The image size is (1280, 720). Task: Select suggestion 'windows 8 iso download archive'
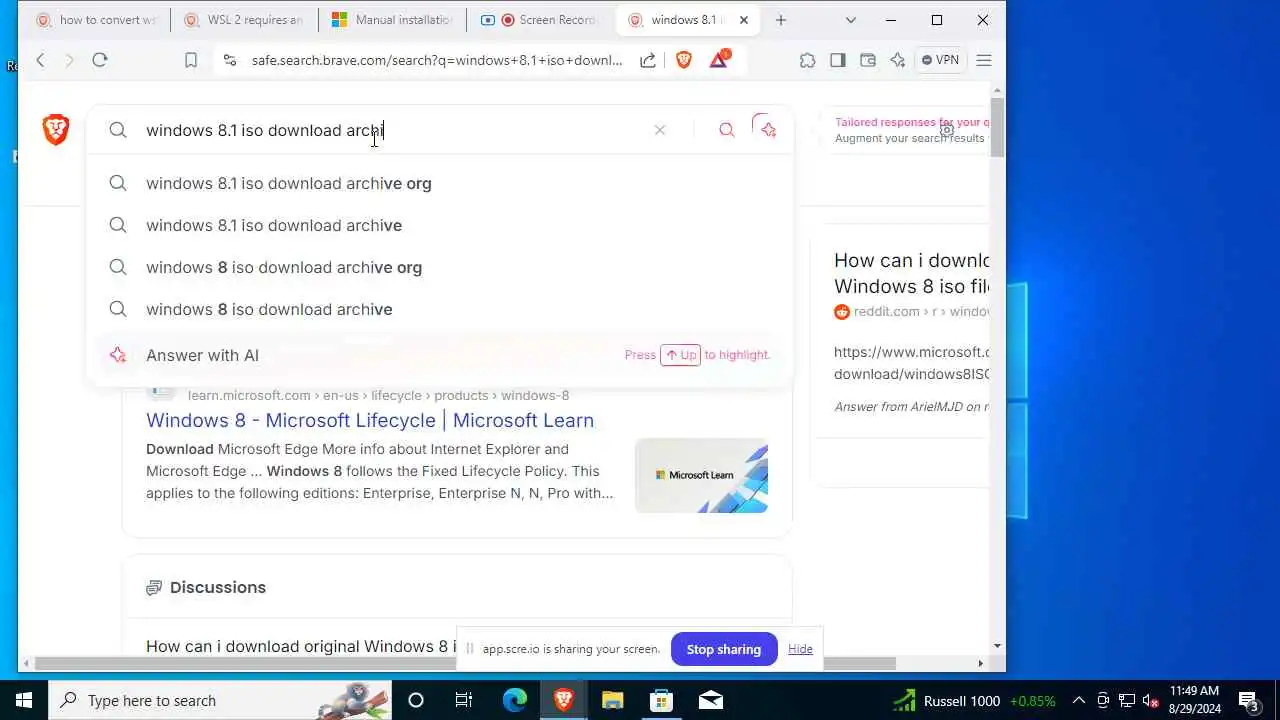440,309
